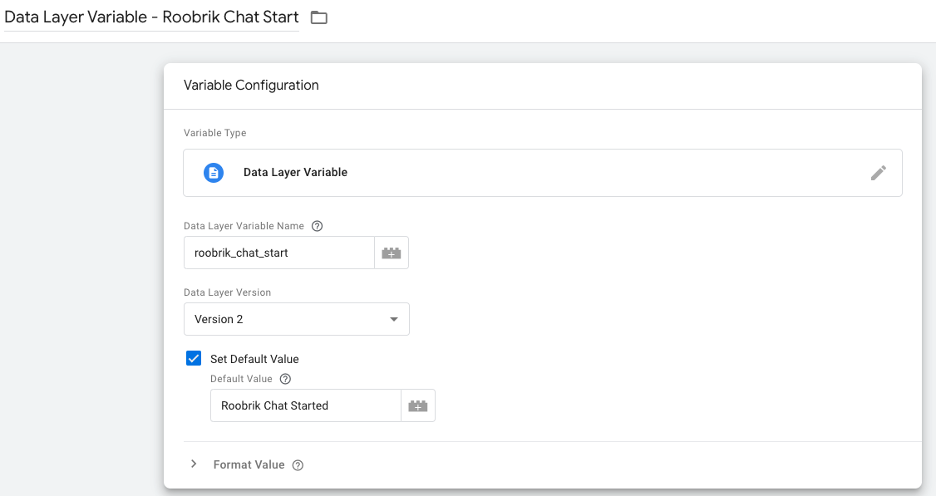Open the Data Layer Version dropdown

[297, 319]
